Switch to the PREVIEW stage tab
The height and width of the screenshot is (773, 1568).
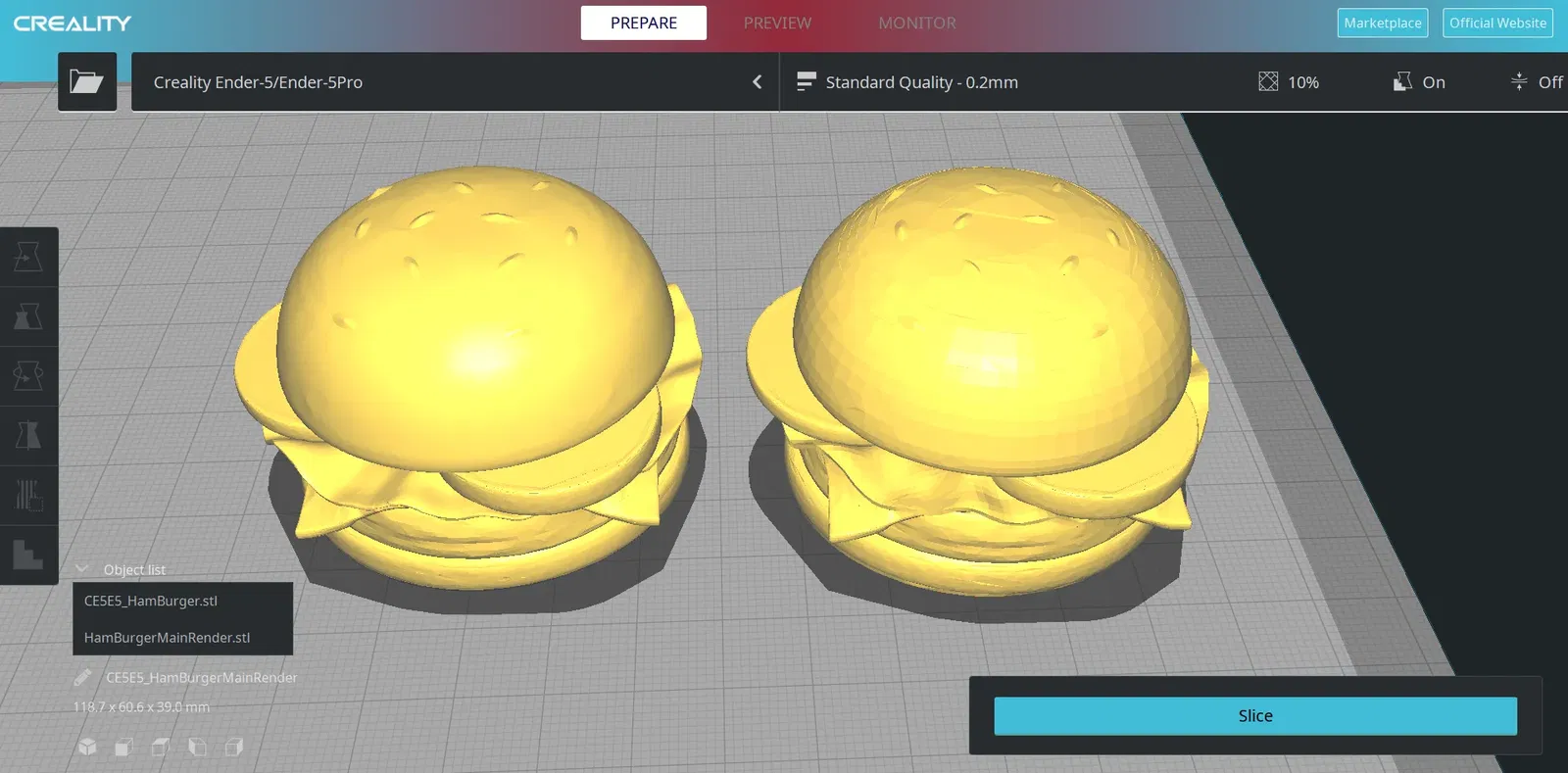[x=777, y=23]
